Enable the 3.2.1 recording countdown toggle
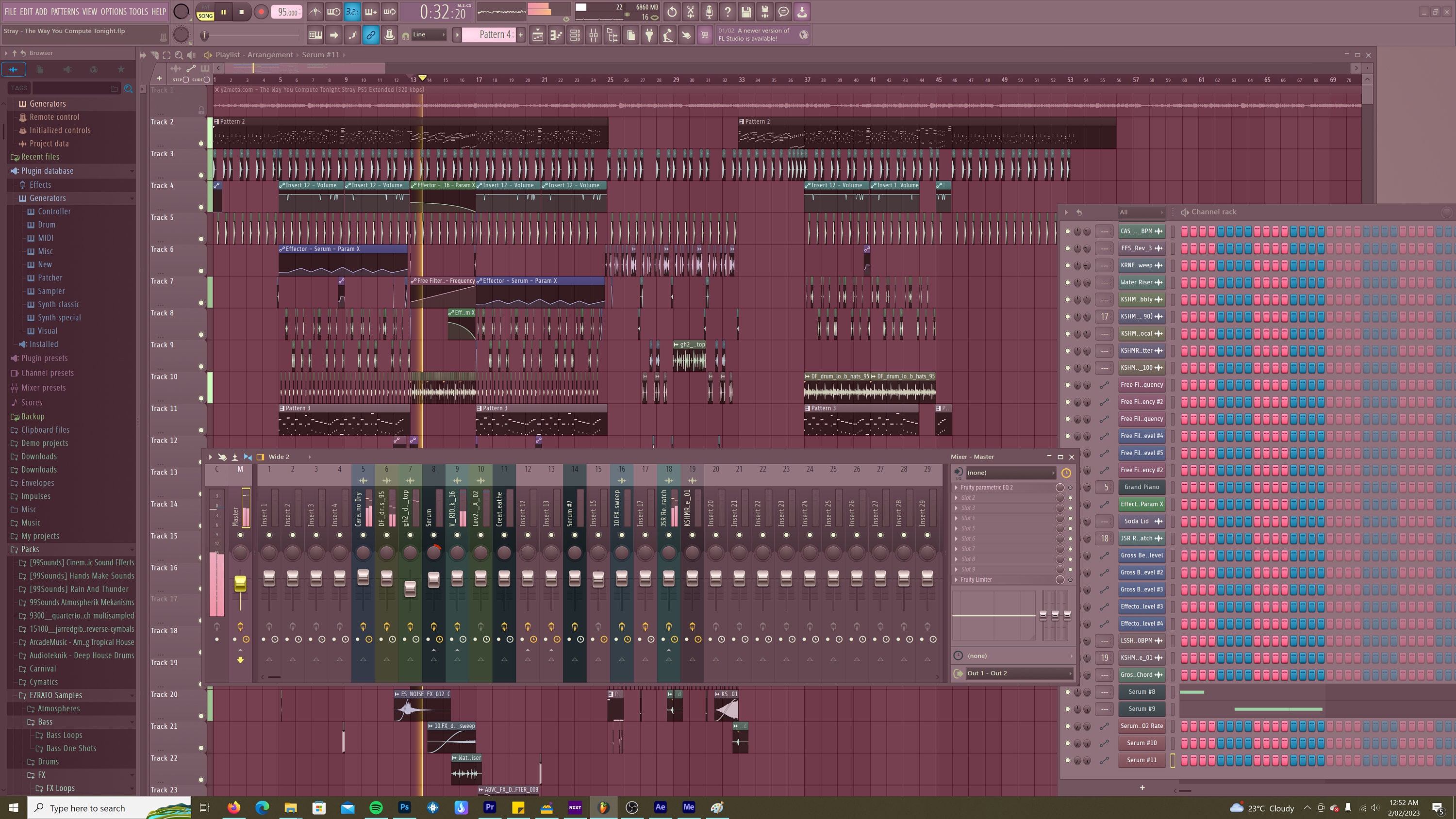The image size is (1456, 819). click(351, 11)
